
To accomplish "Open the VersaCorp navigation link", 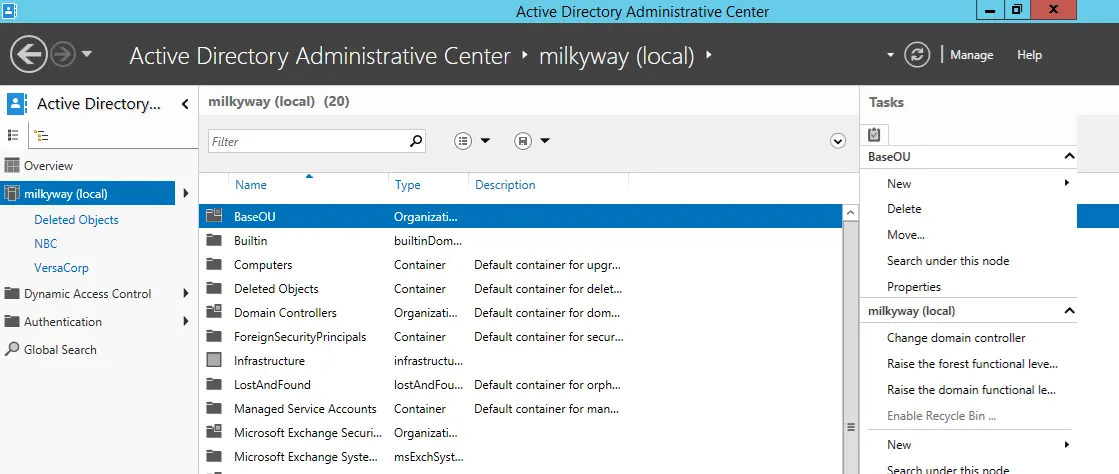I will click(61, 268).
